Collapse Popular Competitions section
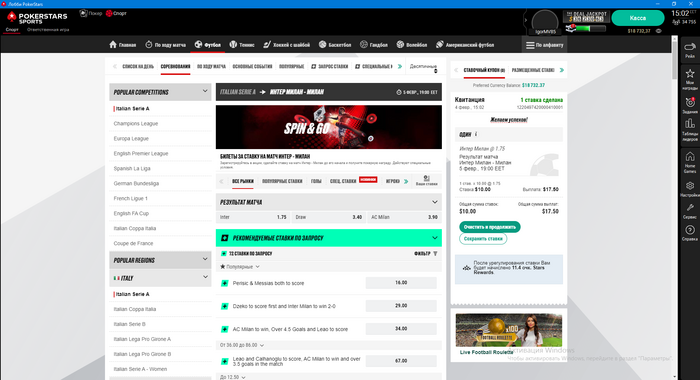The width and height of the screenshot is (700, 380). [205, 91]
